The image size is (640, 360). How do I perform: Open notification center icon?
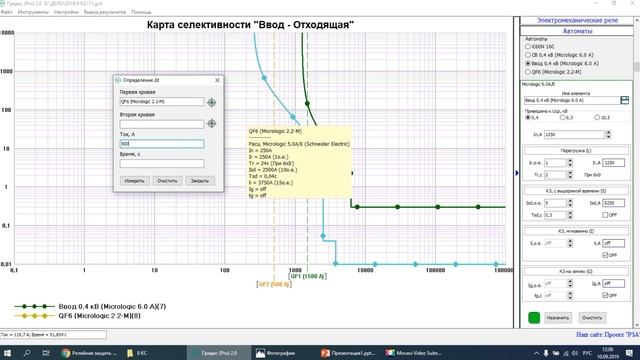(x=629, y=353)
